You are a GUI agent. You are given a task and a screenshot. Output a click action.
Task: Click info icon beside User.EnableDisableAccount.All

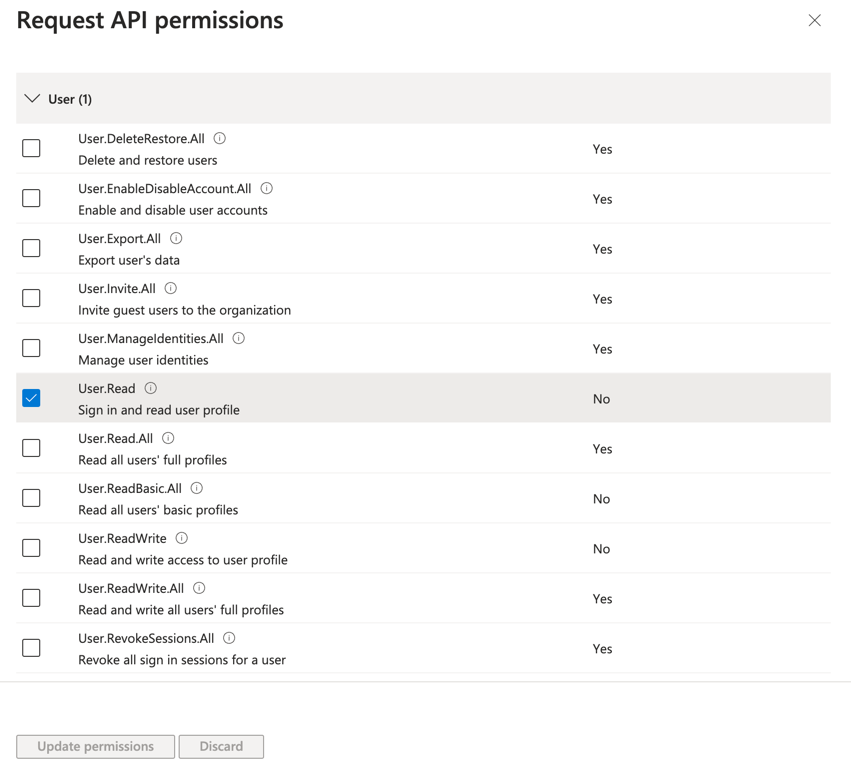point(267,189)
